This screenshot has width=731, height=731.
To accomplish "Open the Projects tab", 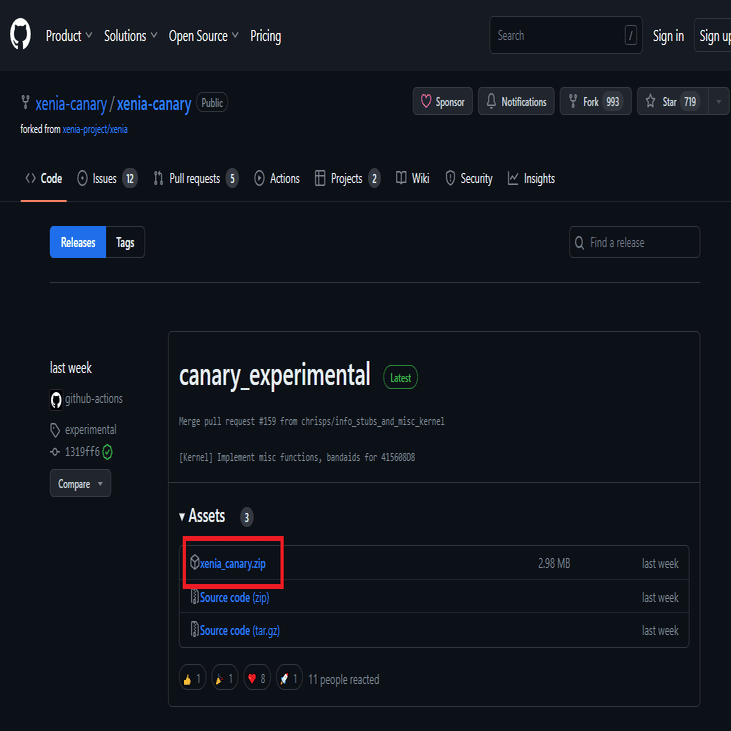I will [347, 179].
